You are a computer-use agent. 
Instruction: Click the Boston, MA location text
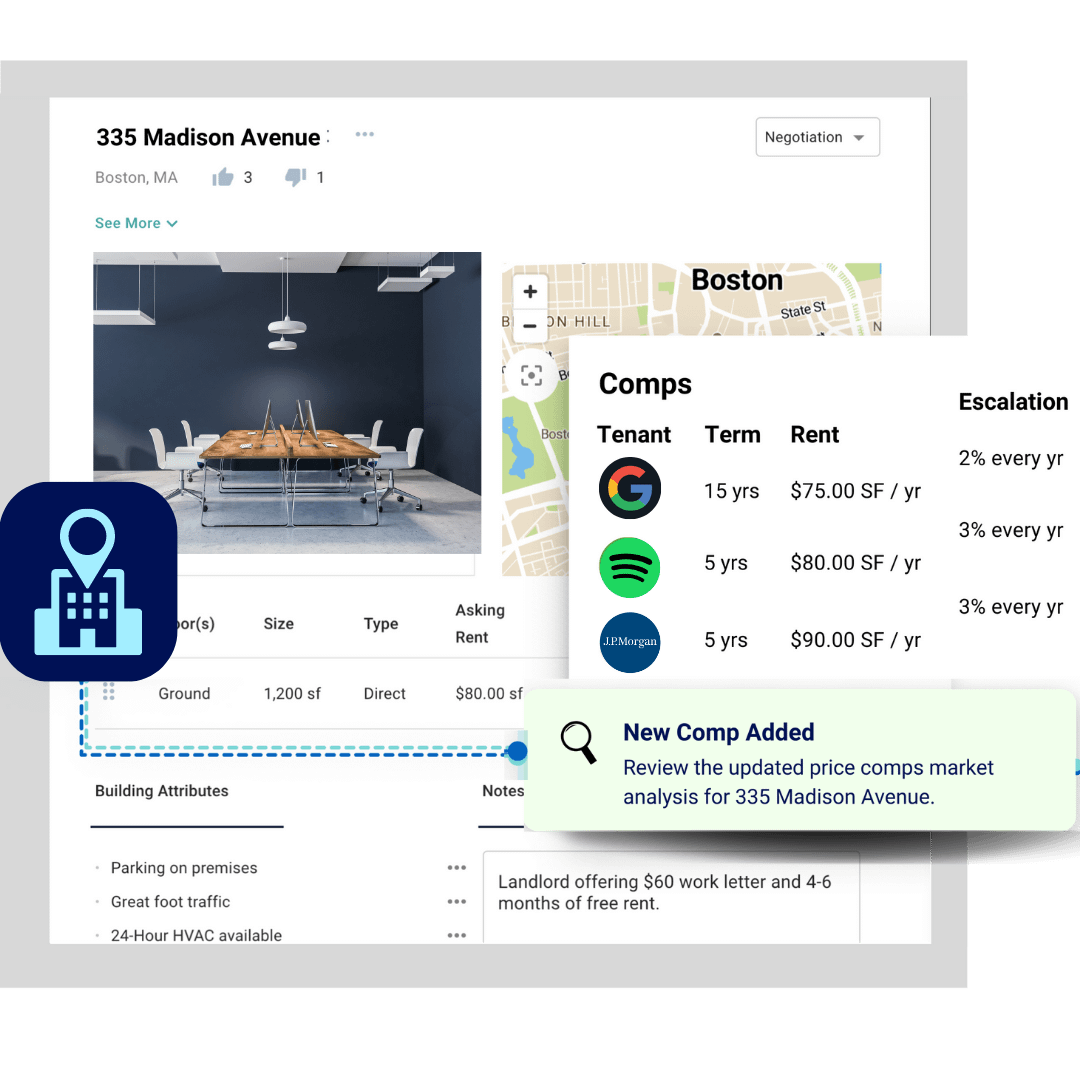[x=136, y=178]
